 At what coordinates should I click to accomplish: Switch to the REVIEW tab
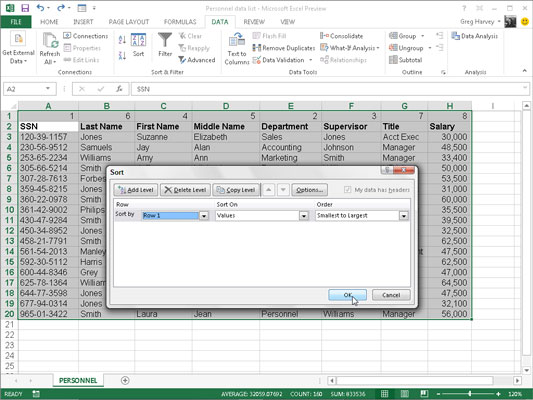[x=254, y=22]
